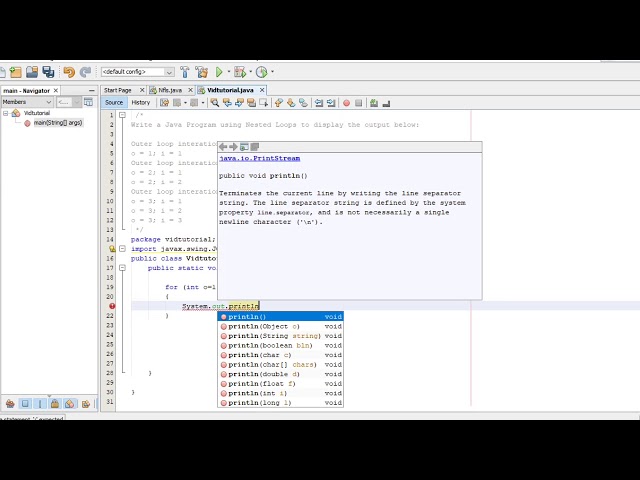Switch to the Start Page tab
The image size is (640, 480).
click(x=118, y=90)
